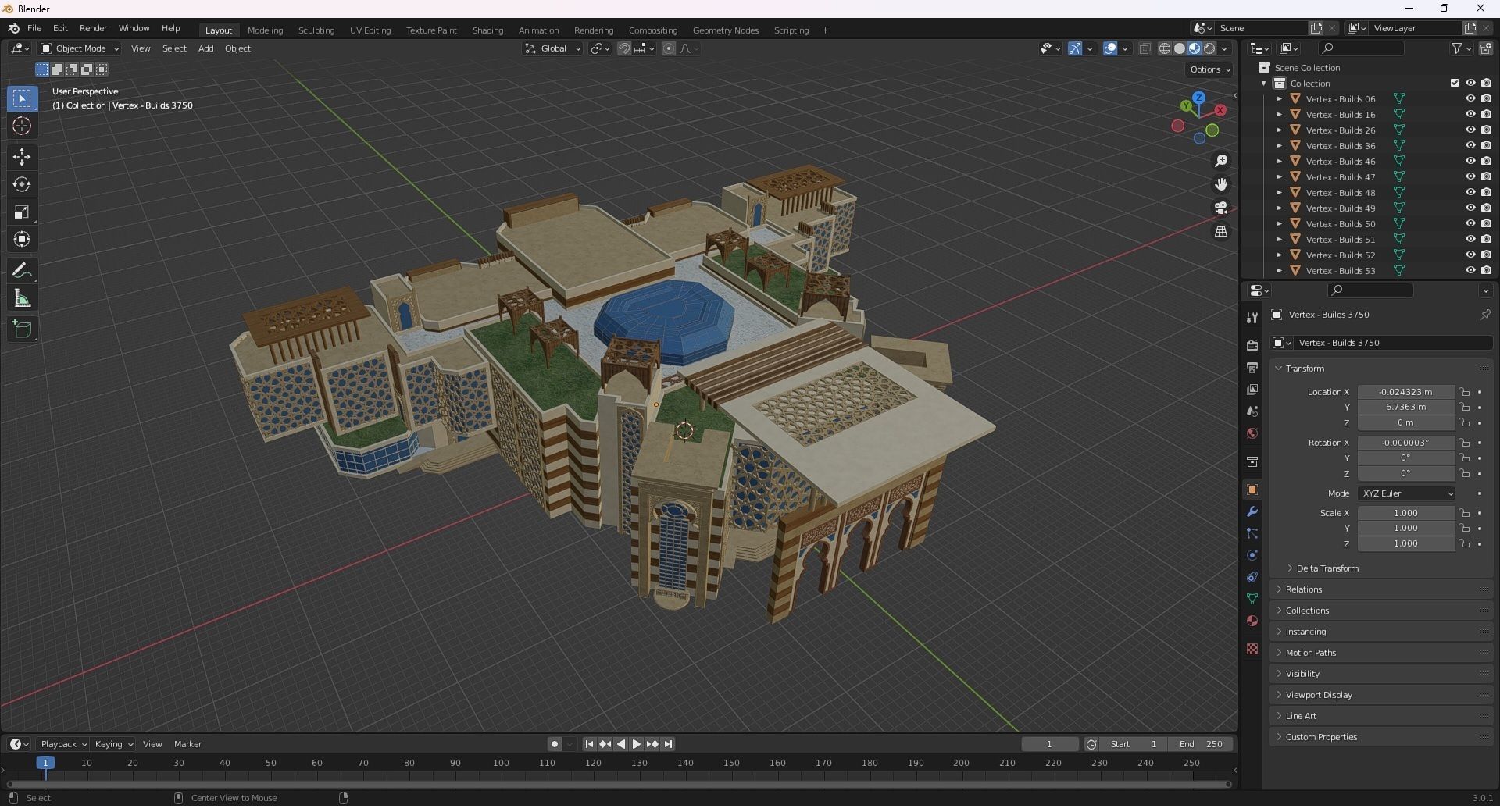1500x812 pixels.
Task: Select the Annotate tool
Action: [x=22, y=271]
